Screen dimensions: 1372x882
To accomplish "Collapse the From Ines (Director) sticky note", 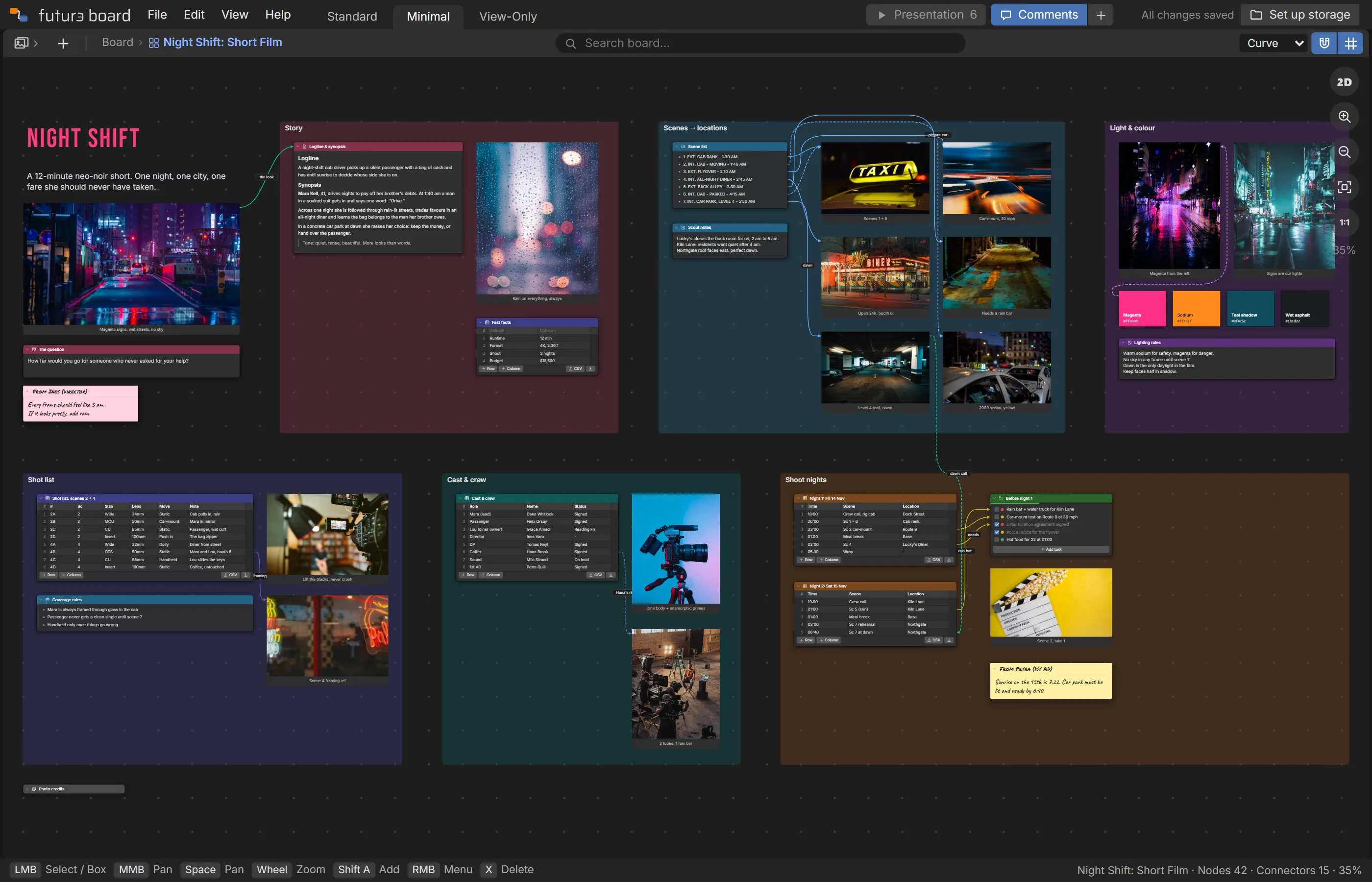I will pos(27,392).
